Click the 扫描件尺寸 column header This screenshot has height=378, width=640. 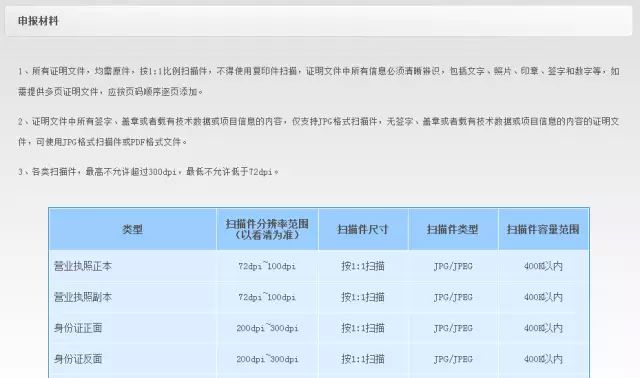362,229
